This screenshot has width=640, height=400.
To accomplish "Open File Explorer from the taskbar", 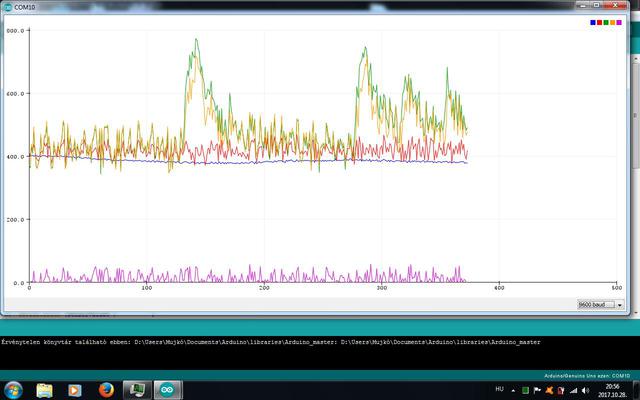I will pyautogui.click(x=45, y=389).
